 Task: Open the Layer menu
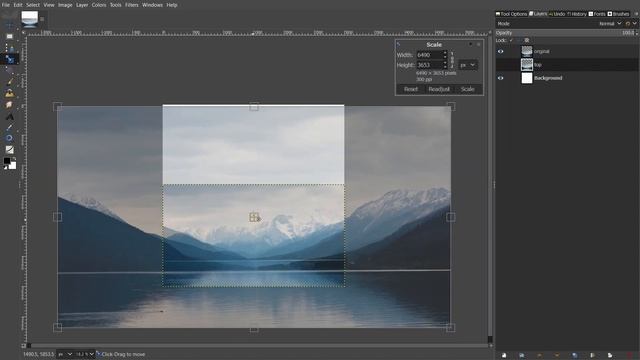pos(82,5)
